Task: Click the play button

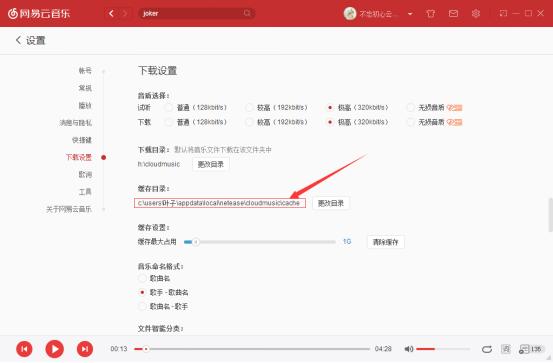Action: pos(55,349)
